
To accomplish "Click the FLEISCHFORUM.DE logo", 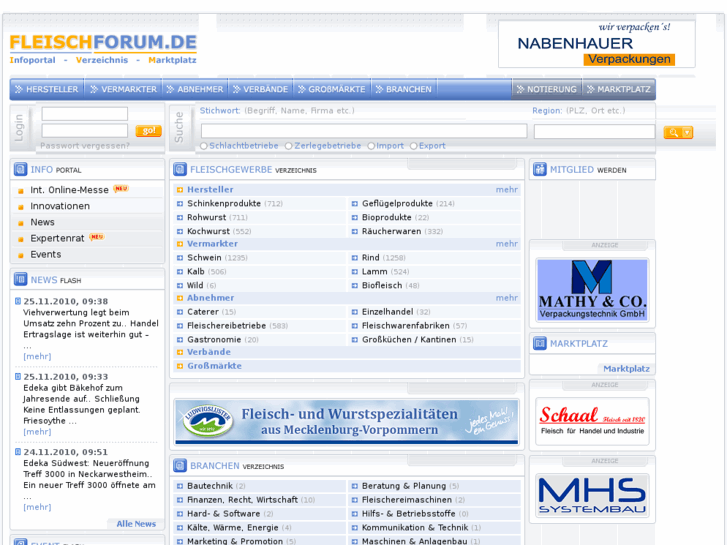I will click(x=103, y=48).
